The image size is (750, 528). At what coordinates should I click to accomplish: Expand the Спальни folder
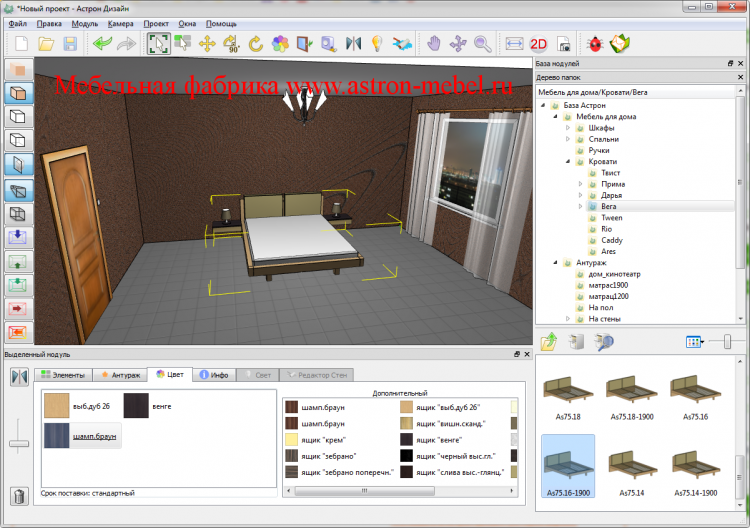(x=568, y=139)
